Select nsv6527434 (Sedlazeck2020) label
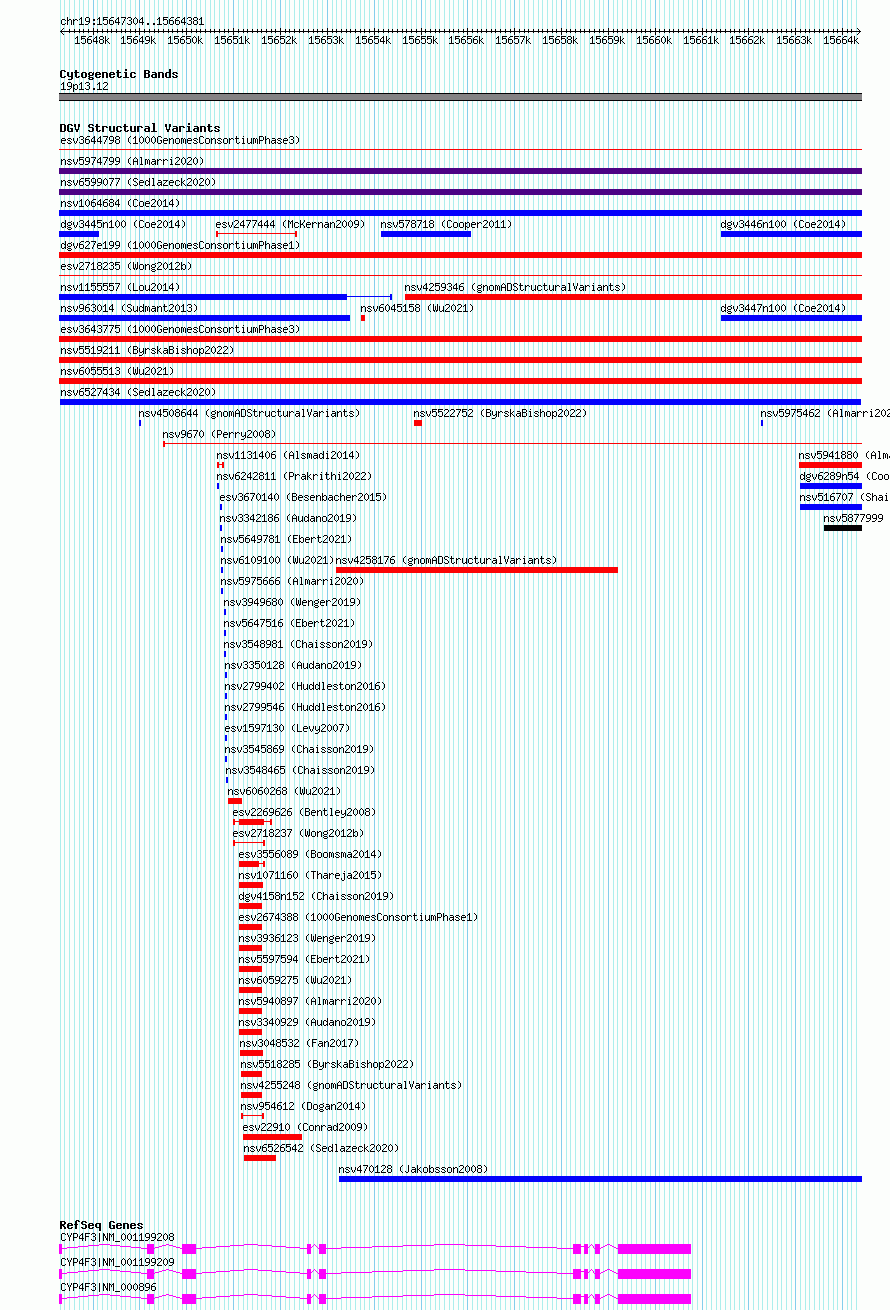Viewport: 890px width, 1310px height. (138, 392)
